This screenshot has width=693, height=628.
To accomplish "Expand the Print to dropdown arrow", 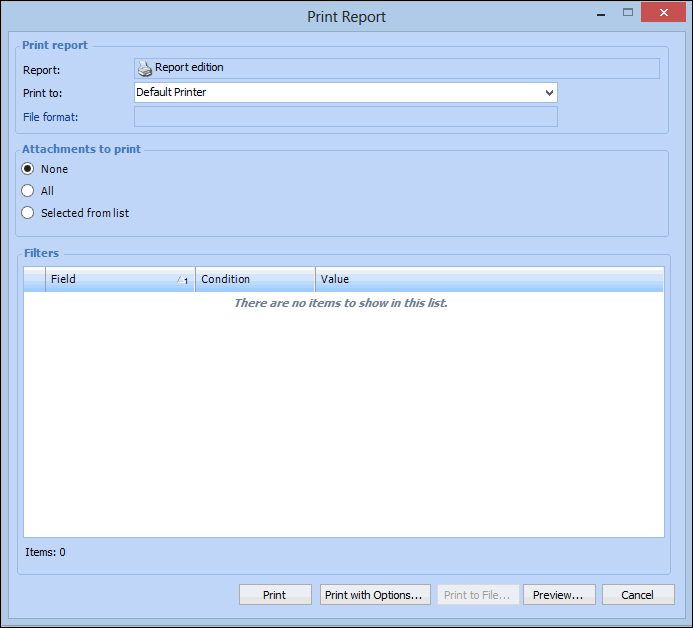I will pyautogui.click(x=549, y=93).
